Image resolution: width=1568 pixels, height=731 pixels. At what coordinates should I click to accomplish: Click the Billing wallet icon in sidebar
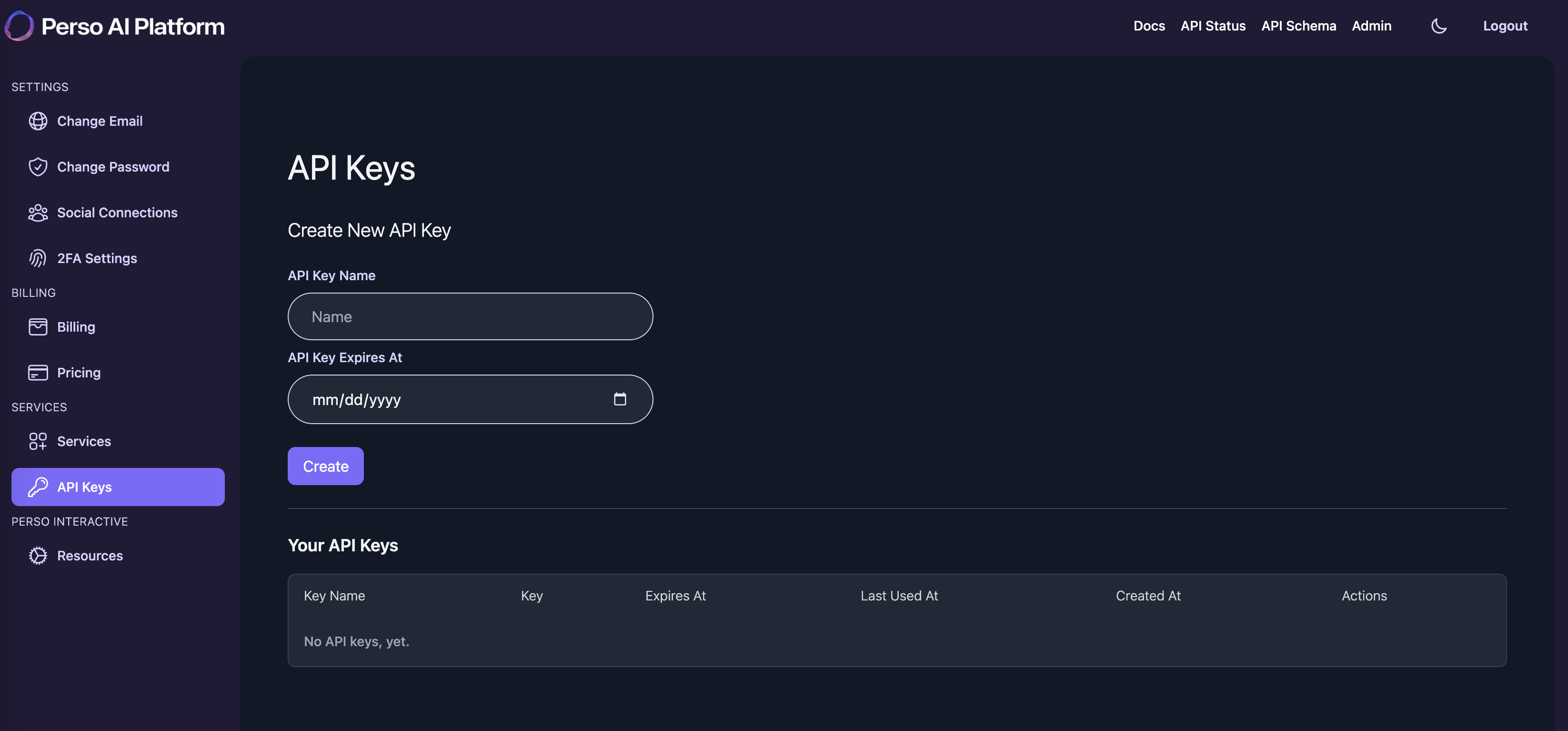[x=38, y=327]
